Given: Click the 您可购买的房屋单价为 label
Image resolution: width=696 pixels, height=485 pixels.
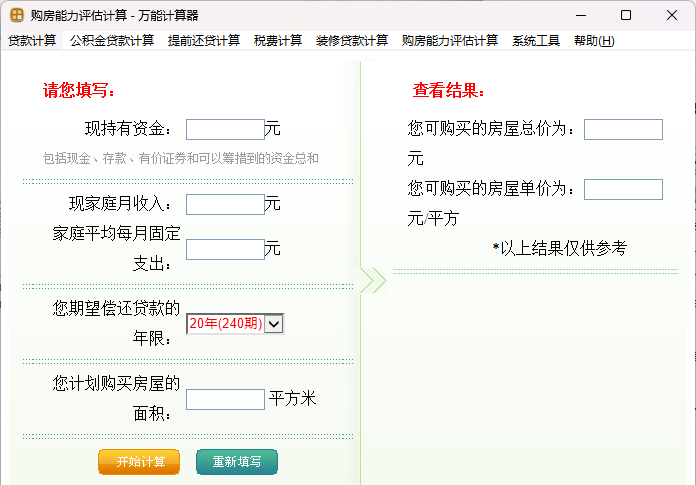Looking at the screenshot, I should [x=491, y=189].
